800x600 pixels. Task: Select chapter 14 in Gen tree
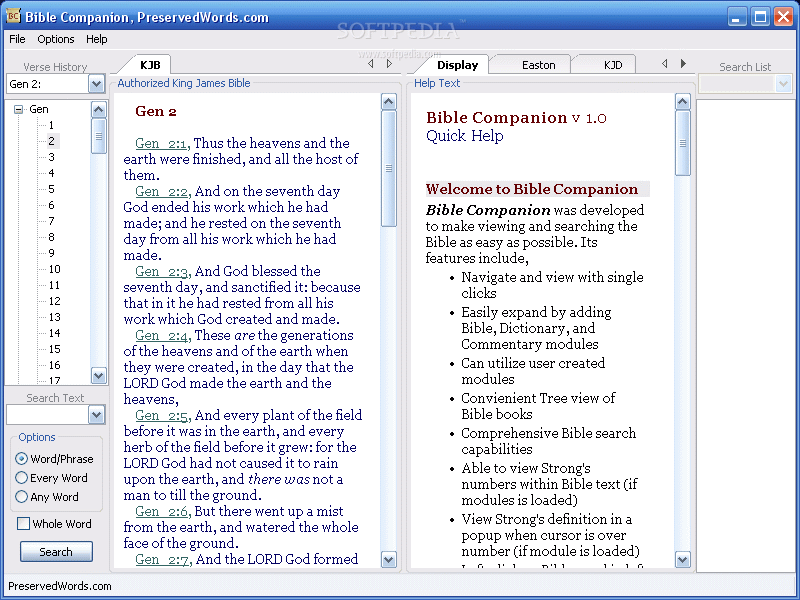point(55,333)
